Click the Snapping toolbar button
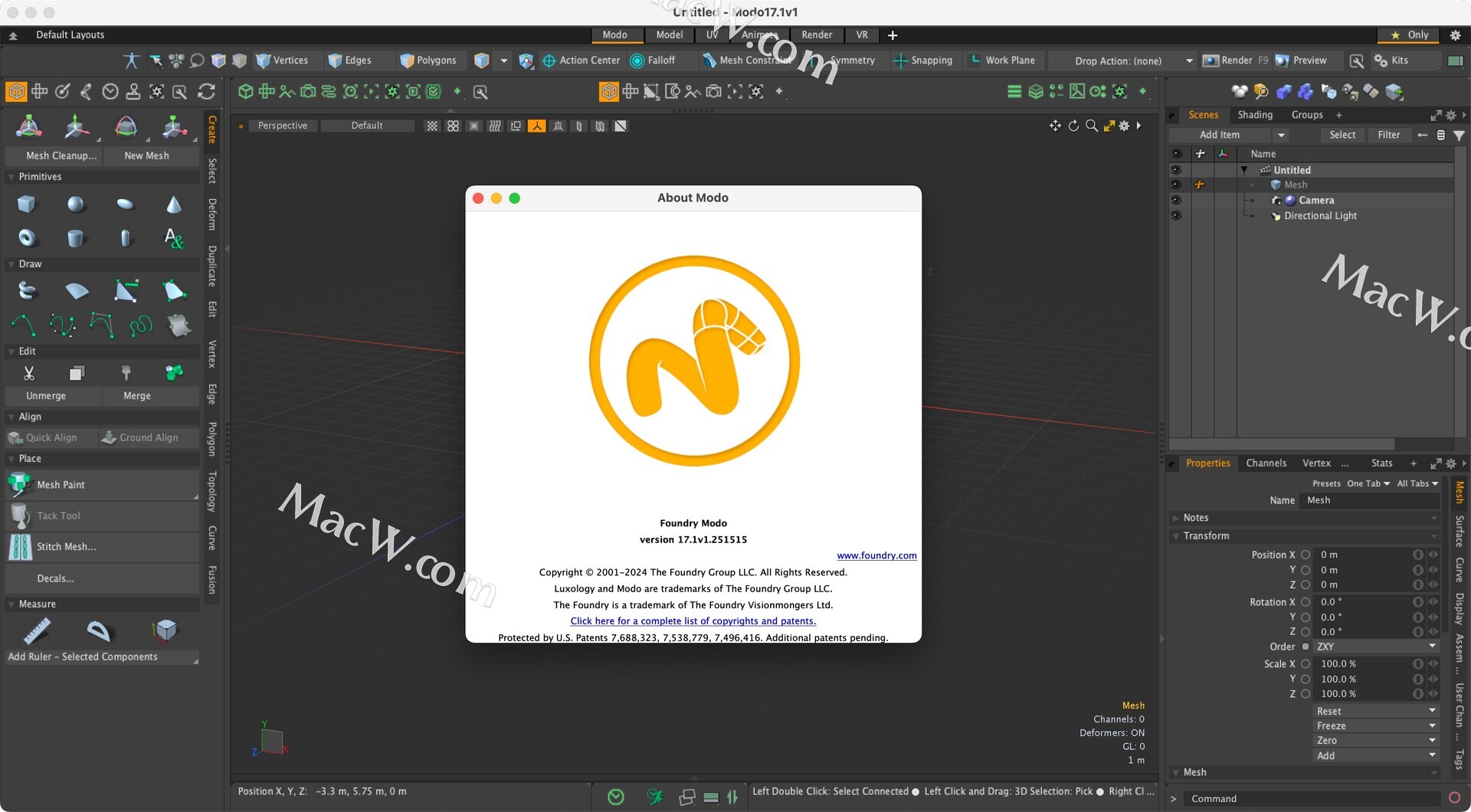The width and height of the screenshot is (1471, 812). coord(923,61)
